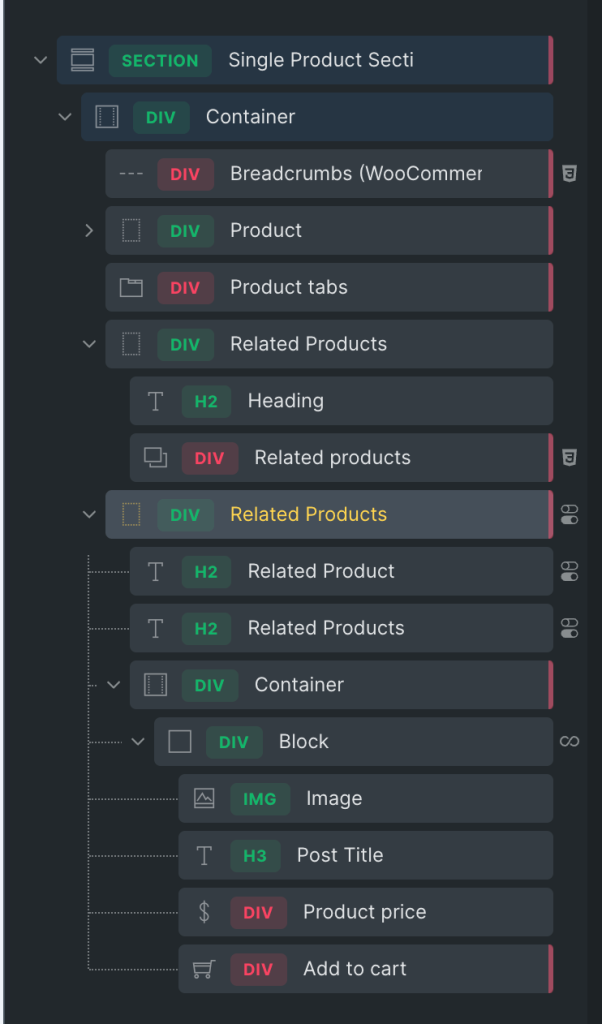602x1024 pixels.
Task: Click the CSS3 icon beside Related products element
Action: click(x=569, y=458)
